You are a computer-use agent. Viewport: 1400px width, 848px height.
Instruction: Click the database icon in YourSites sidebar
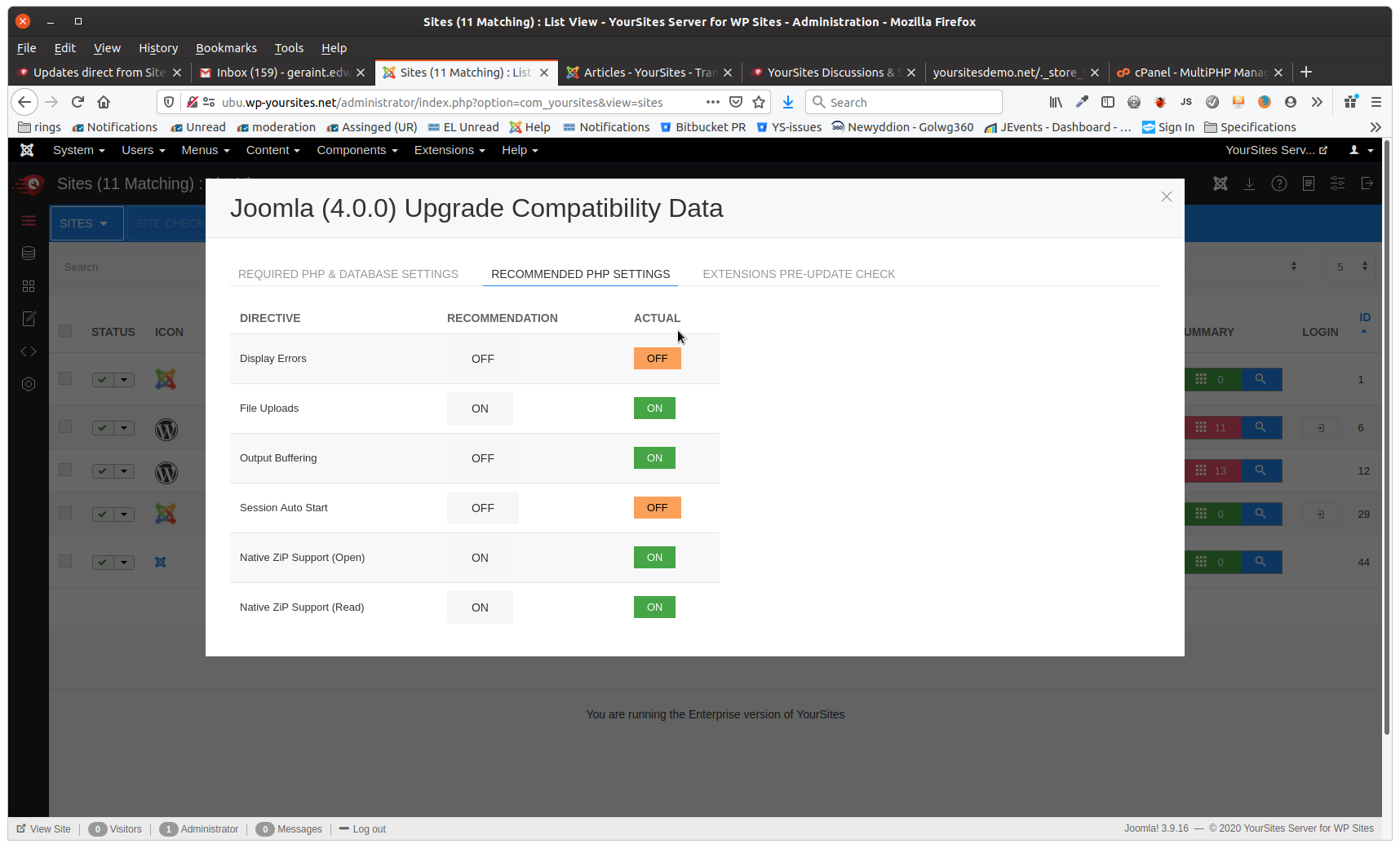pyautogui.click(x=29, y=254)
